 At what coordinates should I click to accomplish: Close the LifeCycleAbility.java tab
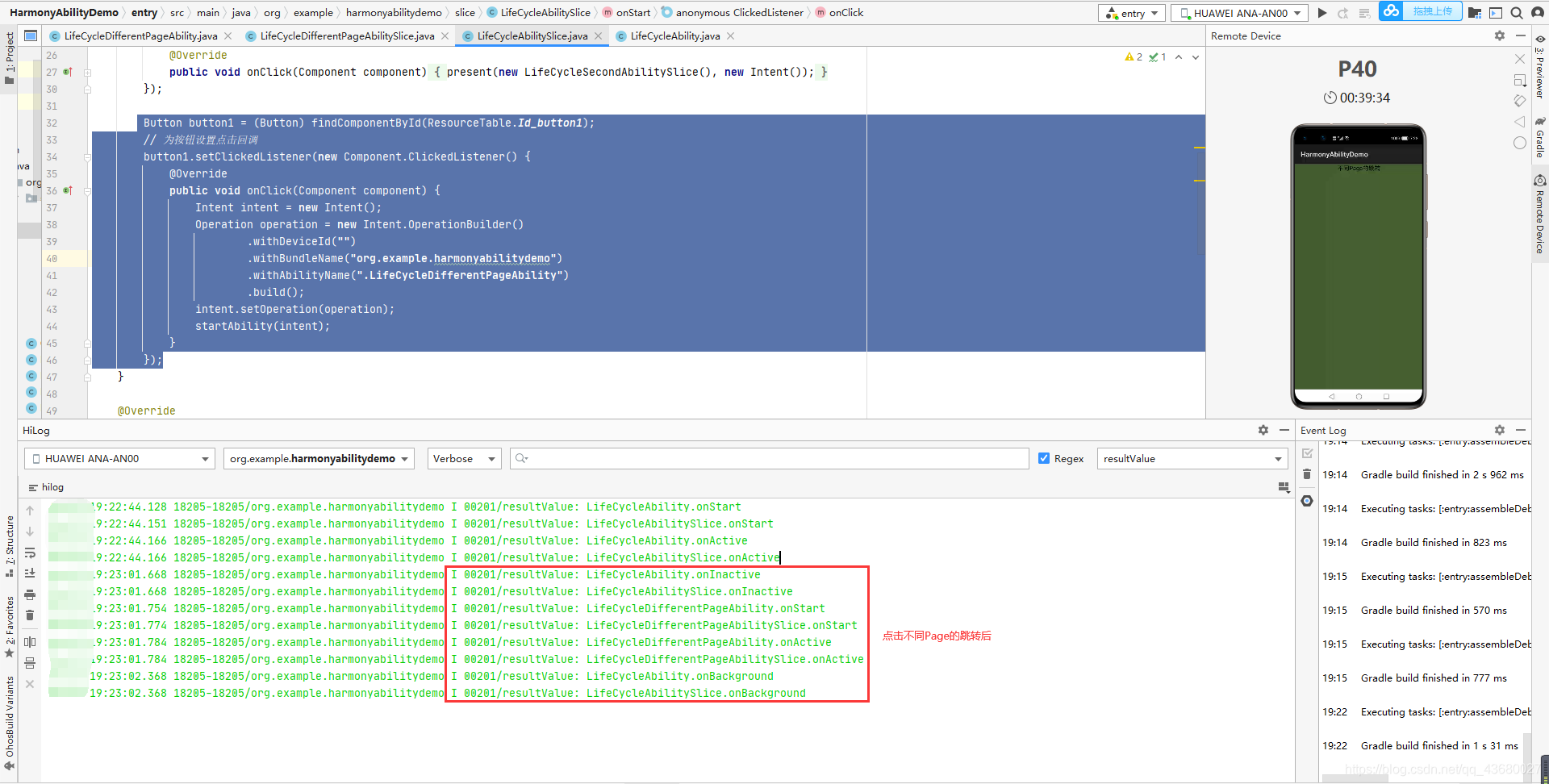731,36
